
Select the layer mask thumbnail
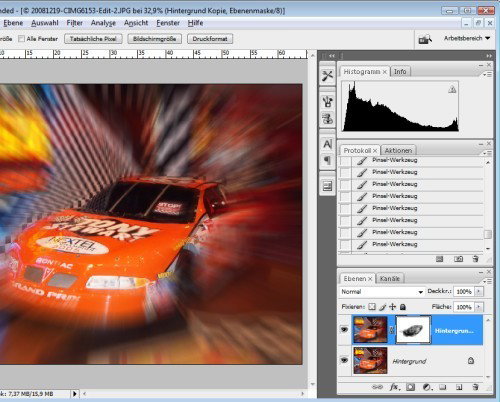413,330
